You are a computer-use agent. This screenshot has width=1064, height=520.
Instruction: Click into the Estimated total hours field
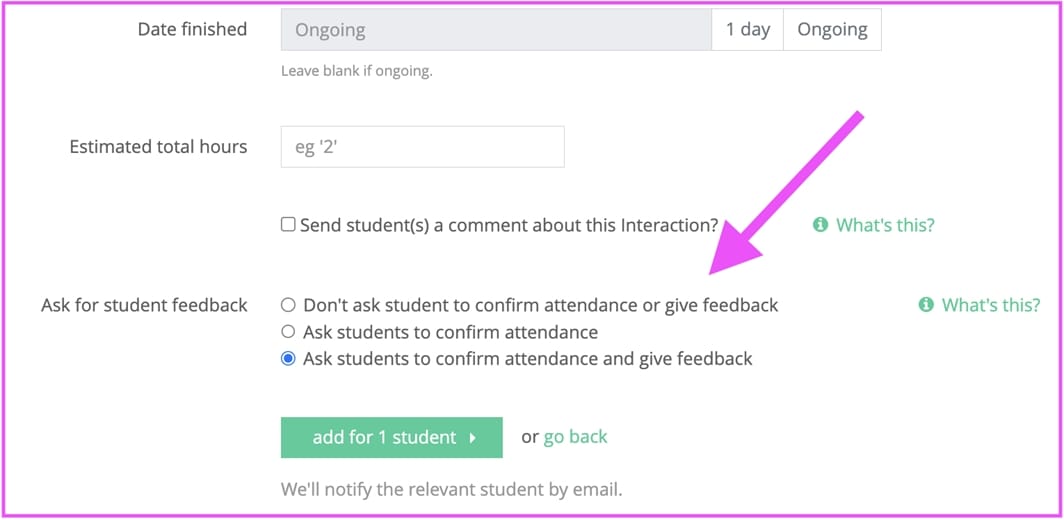pos(423,147)
